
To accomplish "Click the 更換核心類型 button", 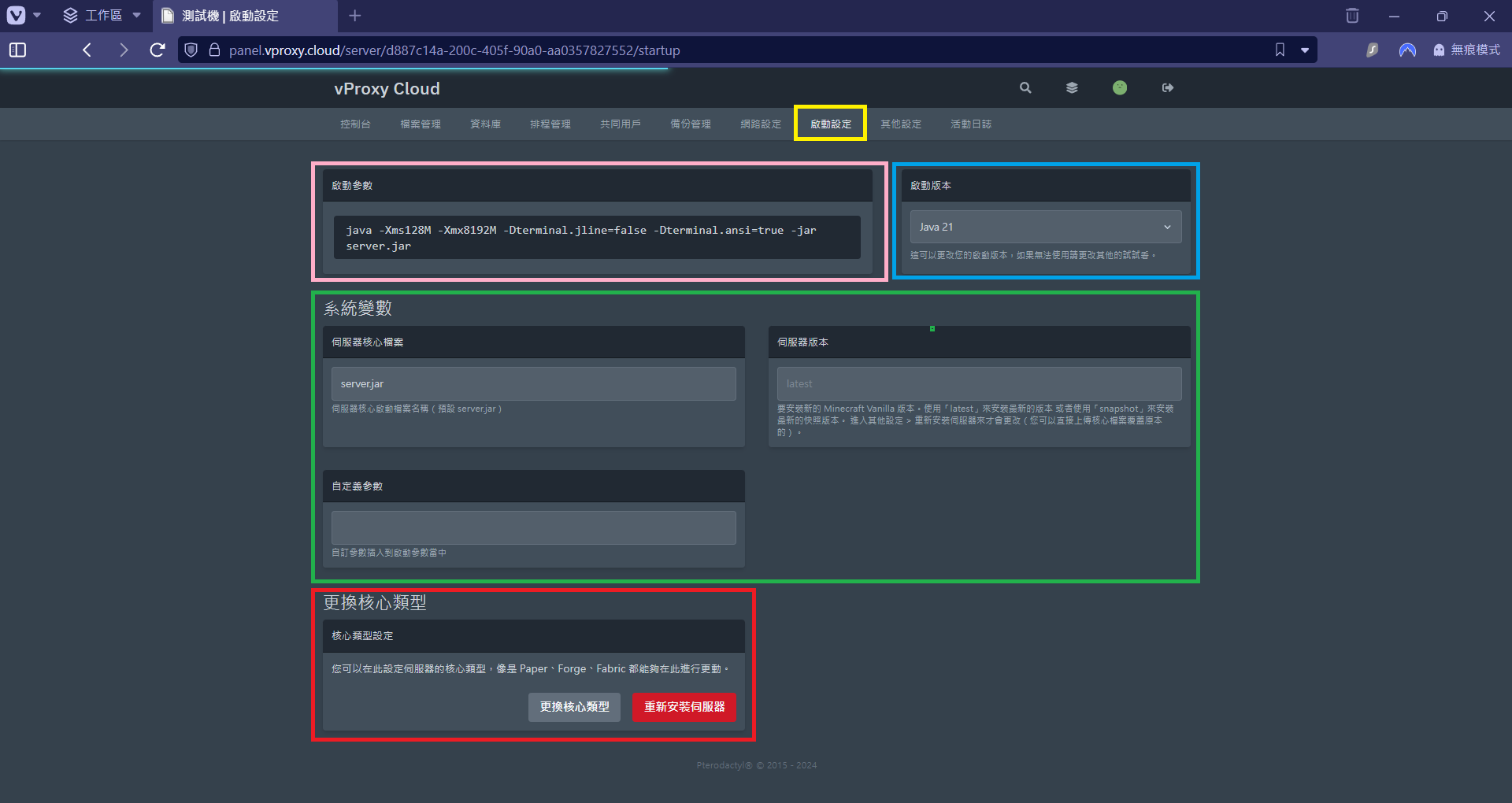I will coord(574,707).
